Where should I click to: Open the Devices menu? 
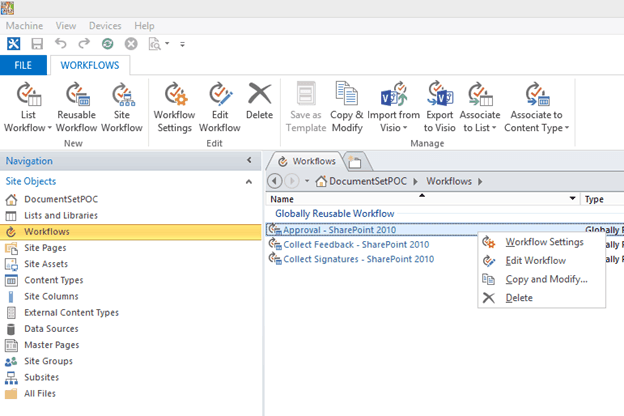(x=105, y=25)
